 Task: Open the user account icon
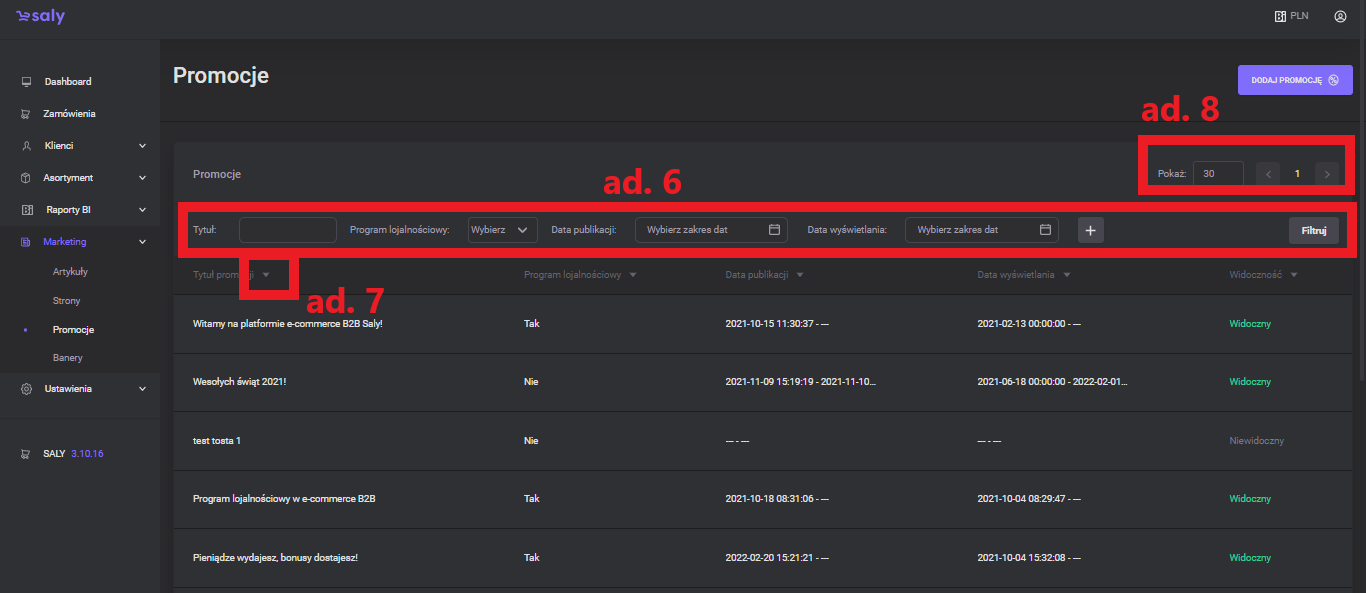(x=1340, y=17)
